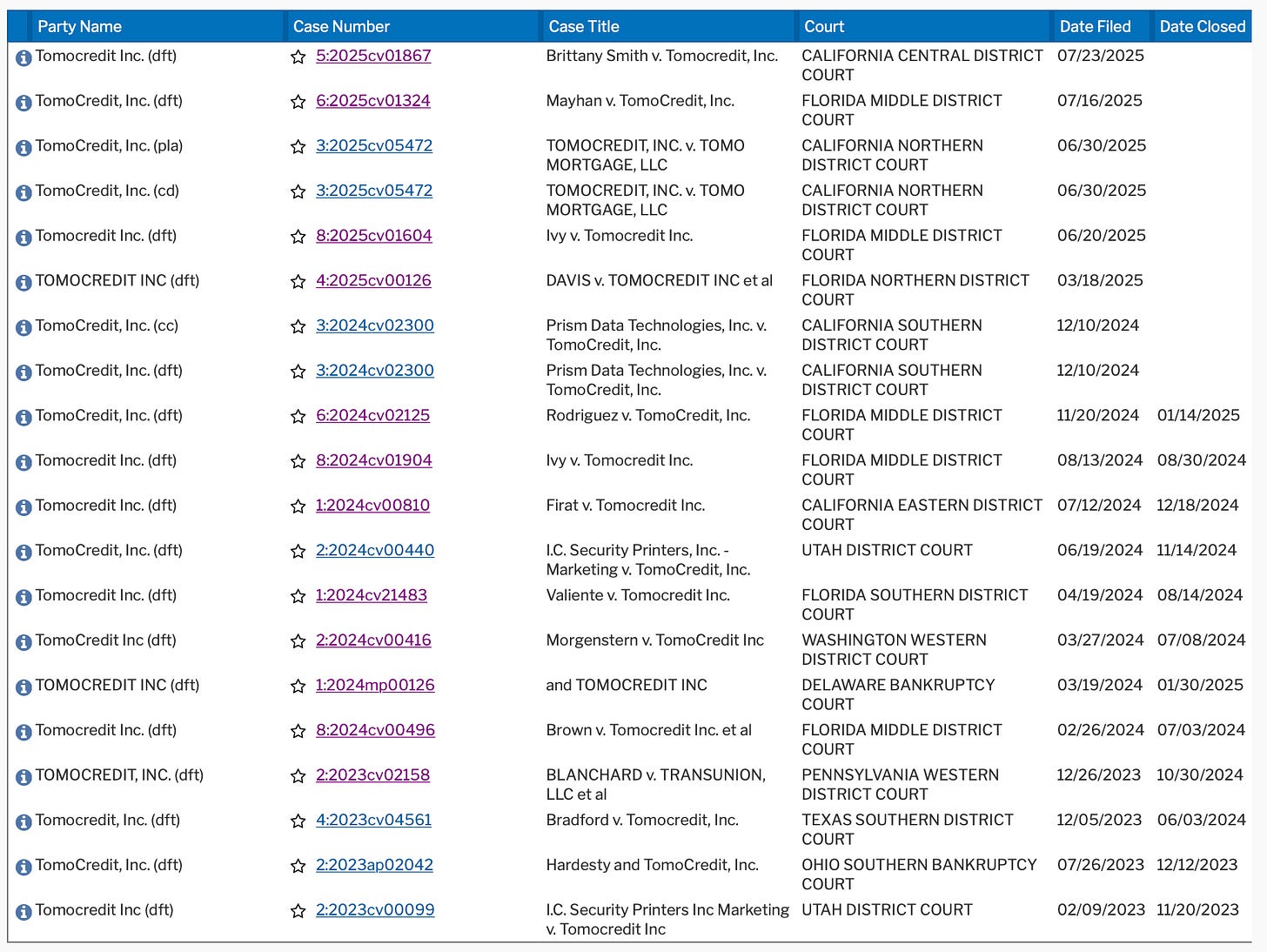Image resolution: width=1267 pixels, height=952 pixels.
Task: Sort by Date Filed column header
Action: pyautogui.click(x=1095, y=27)
